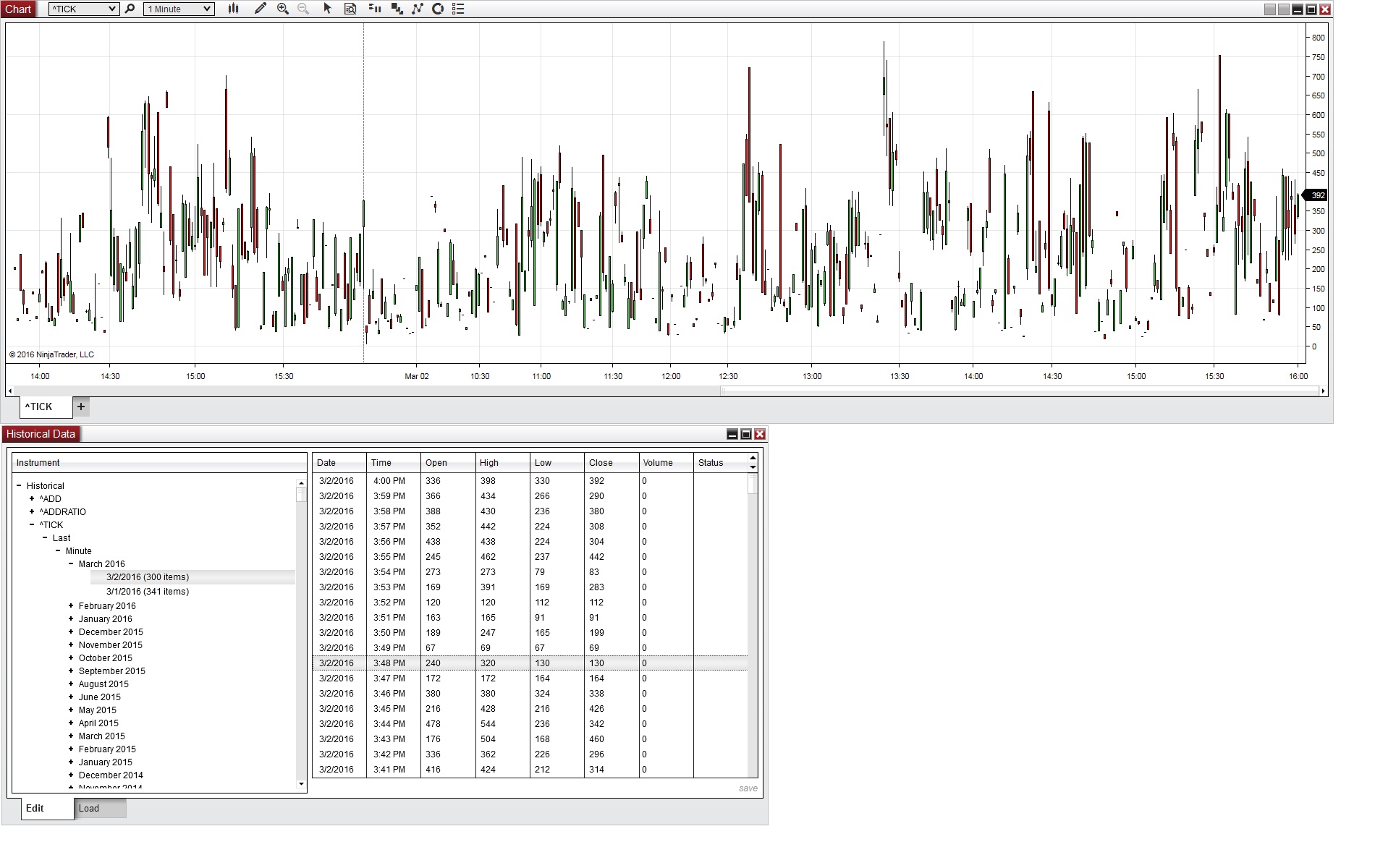
Task: Select November 2015 in the tree
Action: point(111,645)
